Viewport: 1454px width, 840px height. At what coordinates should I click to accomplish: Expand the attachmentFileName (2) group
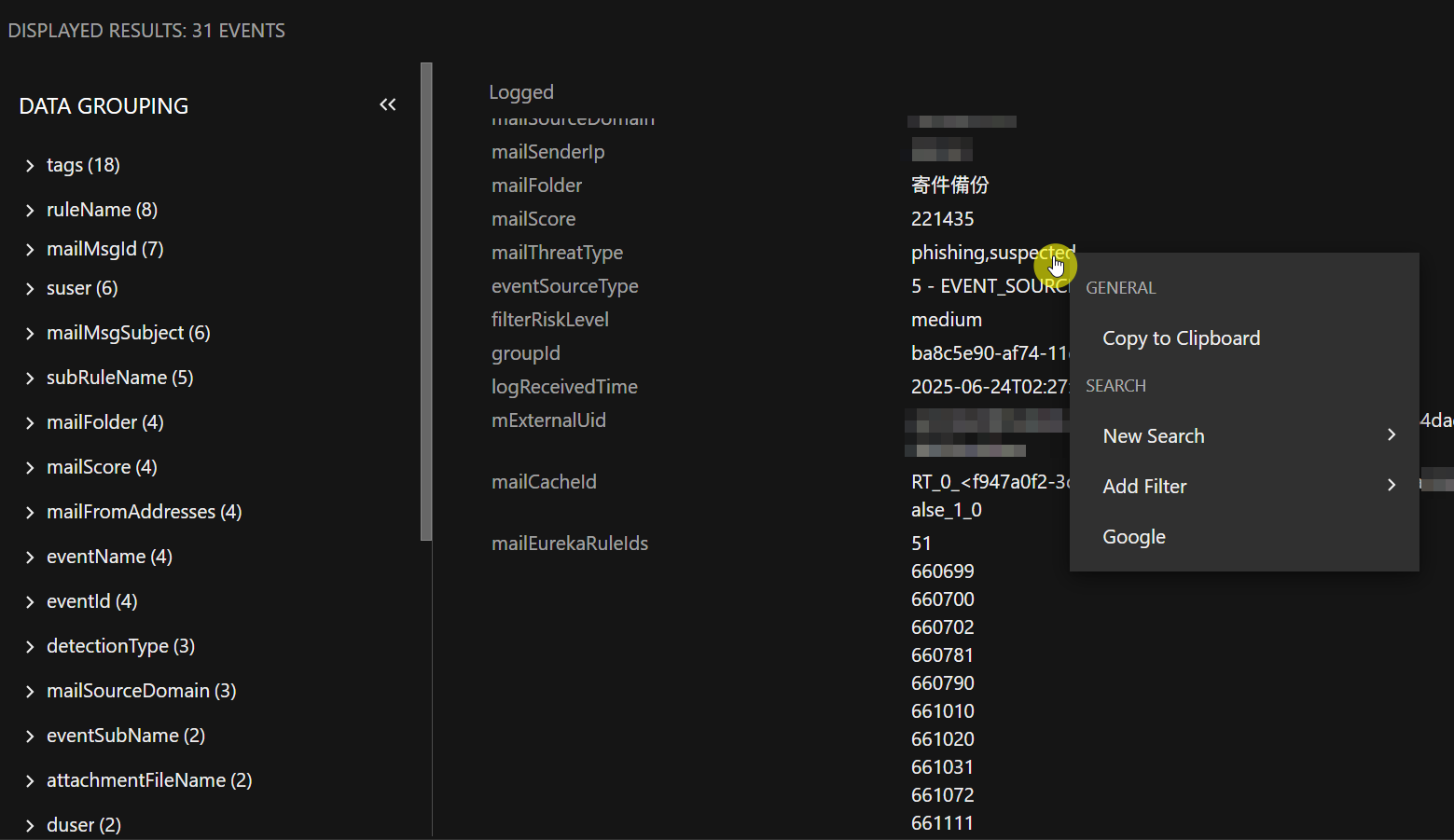[30, 781]
